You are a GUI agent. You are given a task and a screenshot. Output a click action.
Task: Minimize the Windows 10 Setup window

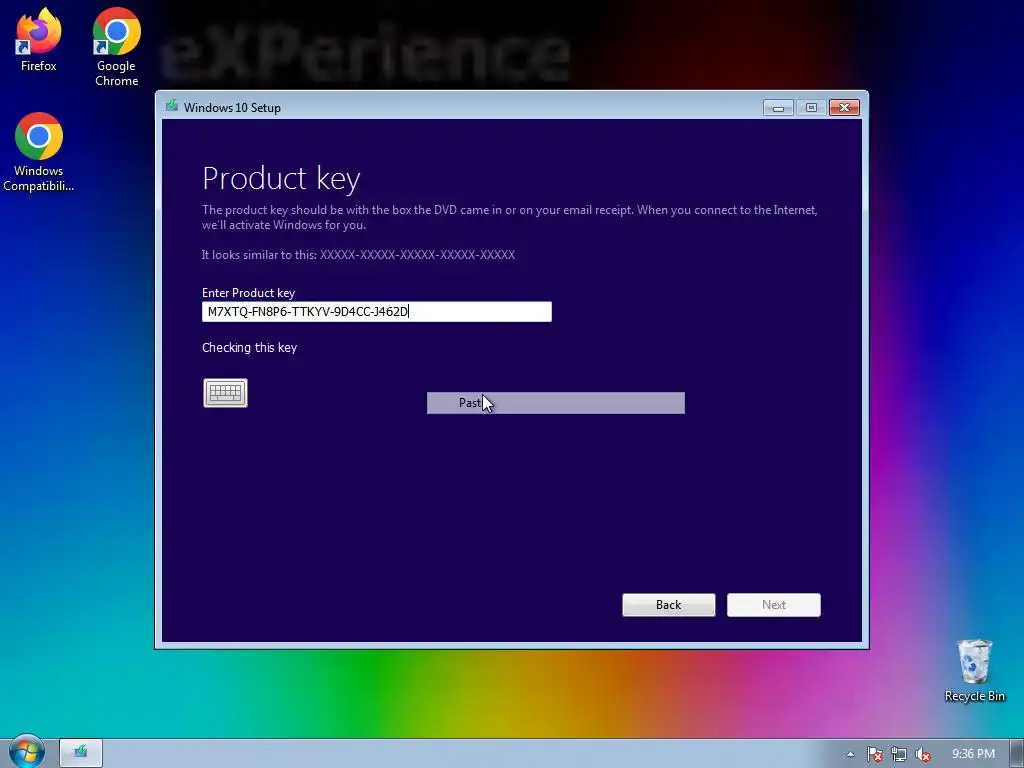778,108
